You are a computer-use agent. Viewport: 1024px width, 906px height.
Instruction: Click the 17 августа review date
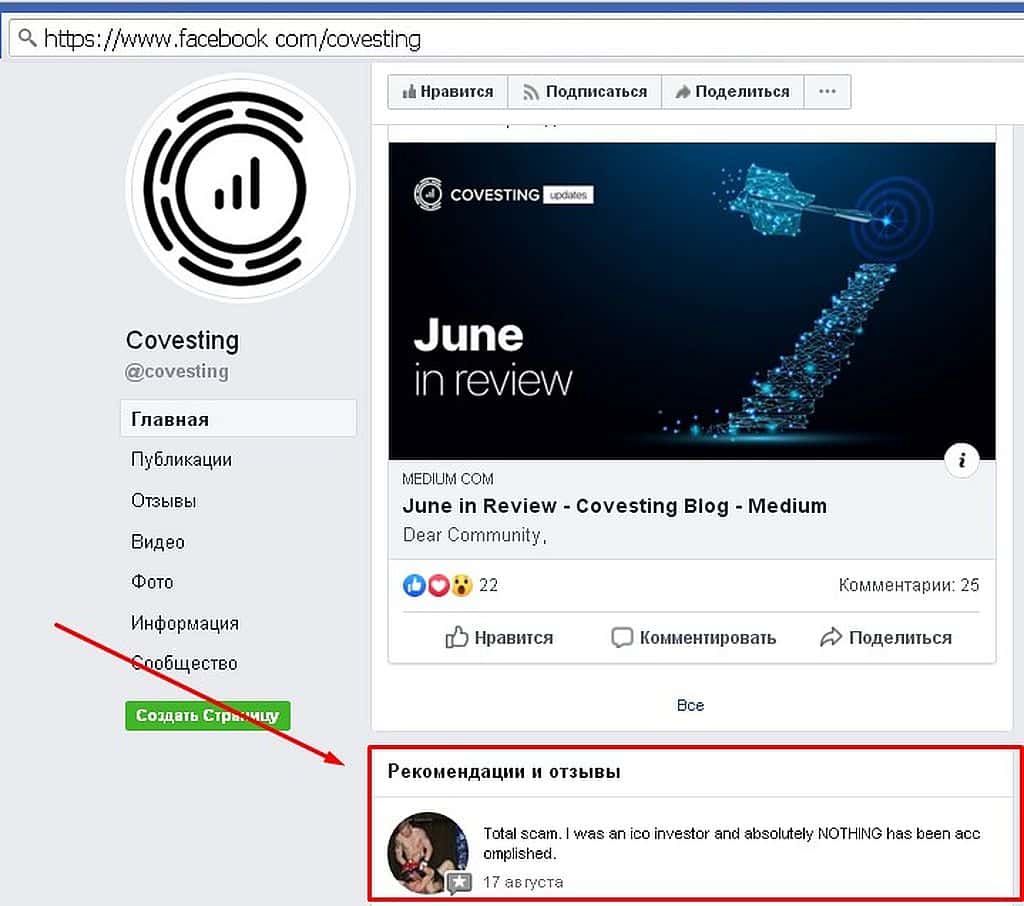pos(522,882)
